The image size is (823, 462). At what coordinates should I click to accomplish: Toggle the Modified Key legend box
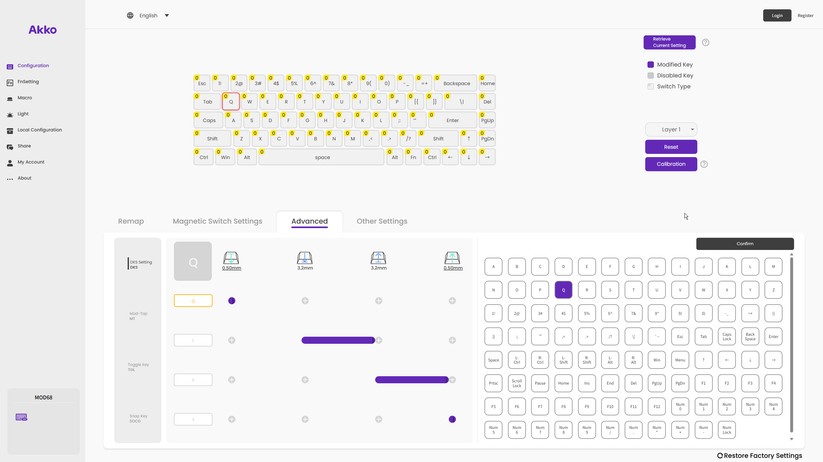pos(651,65)
